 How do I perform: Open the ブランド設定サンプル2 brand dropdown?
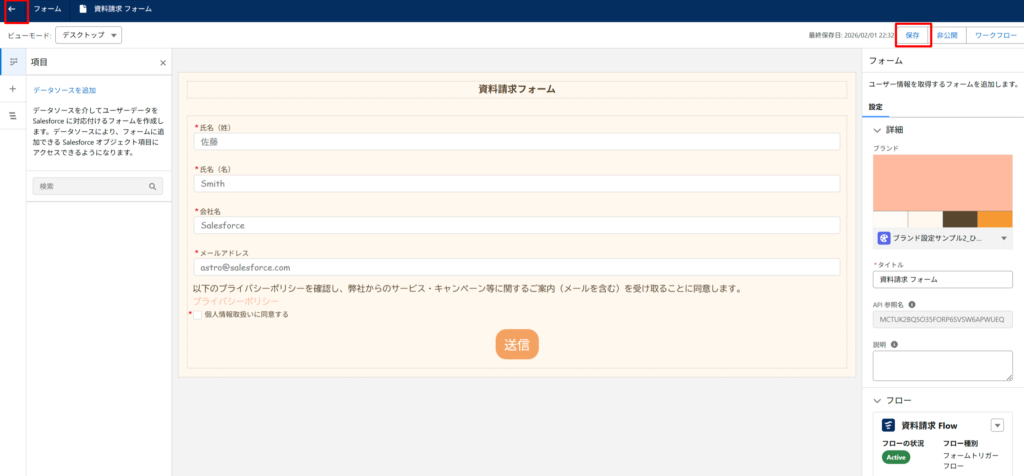tap(942, 238)
